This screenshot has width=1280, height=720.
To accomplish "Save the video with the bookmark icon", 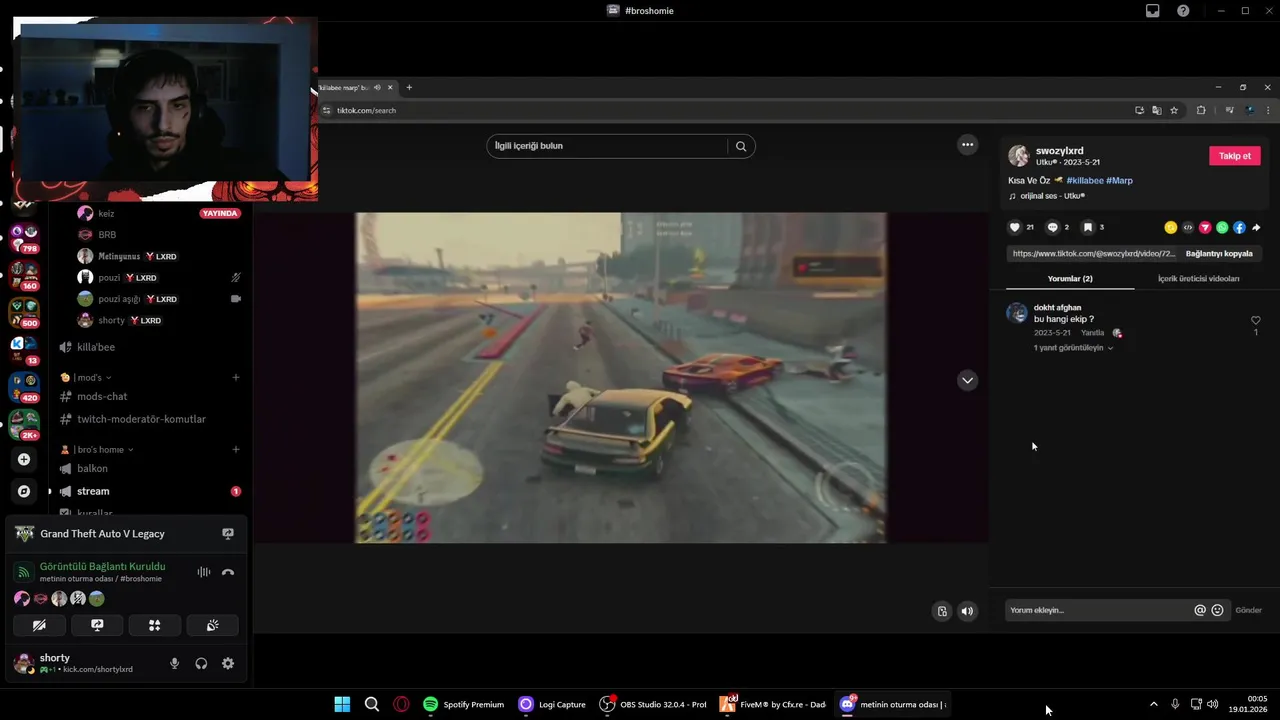I will click(1088, 227).
